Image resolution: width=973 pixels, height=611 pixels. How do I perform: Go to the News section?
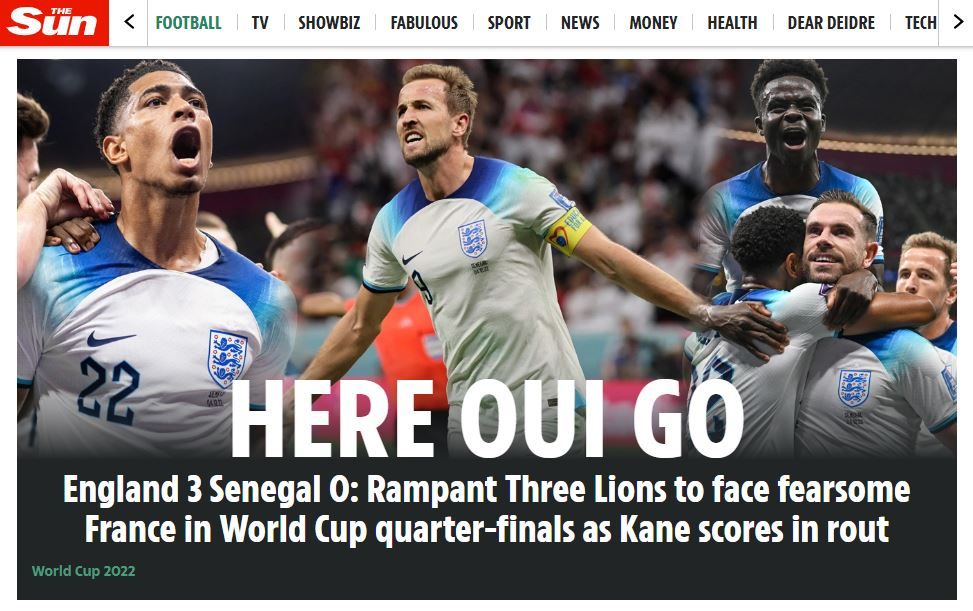[x=580, y=23]
